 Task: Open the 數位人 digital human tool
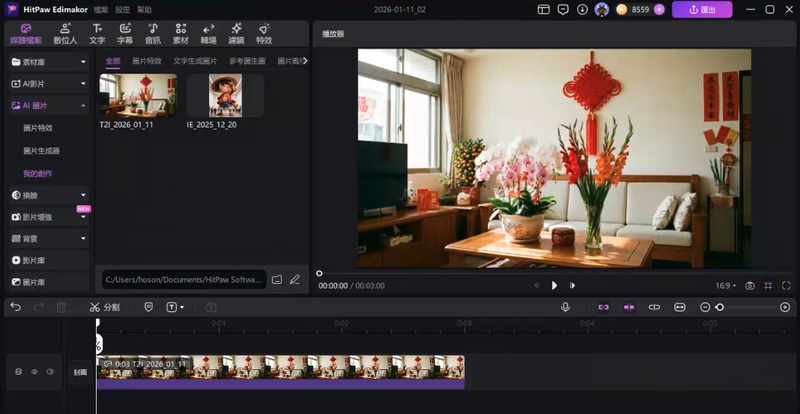[65, 34]
